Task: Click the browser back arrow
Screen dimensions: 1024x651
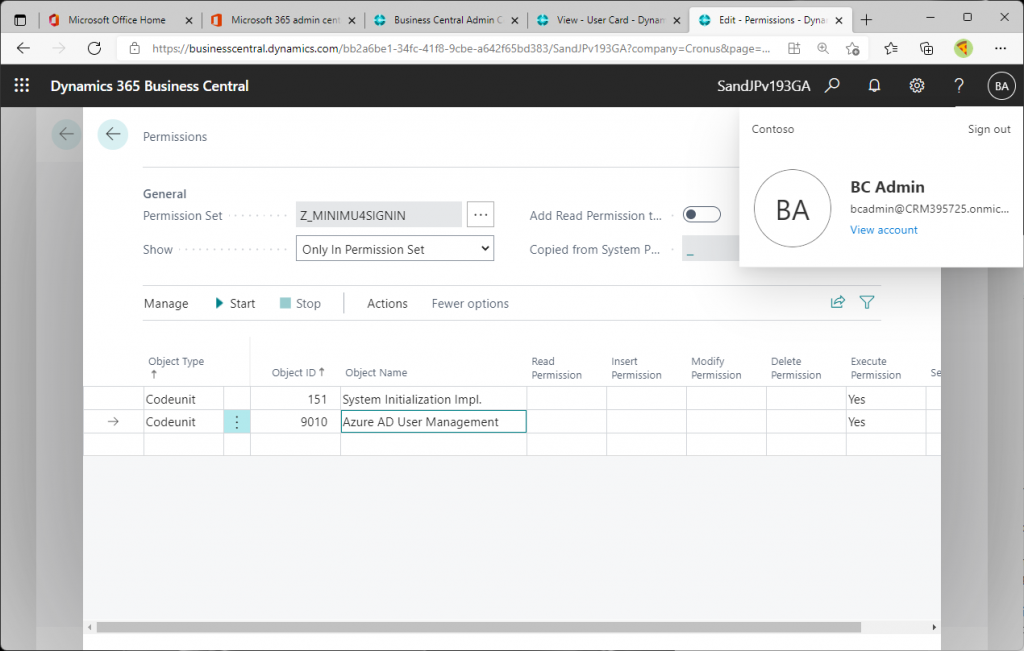Action: pos(24,48)
